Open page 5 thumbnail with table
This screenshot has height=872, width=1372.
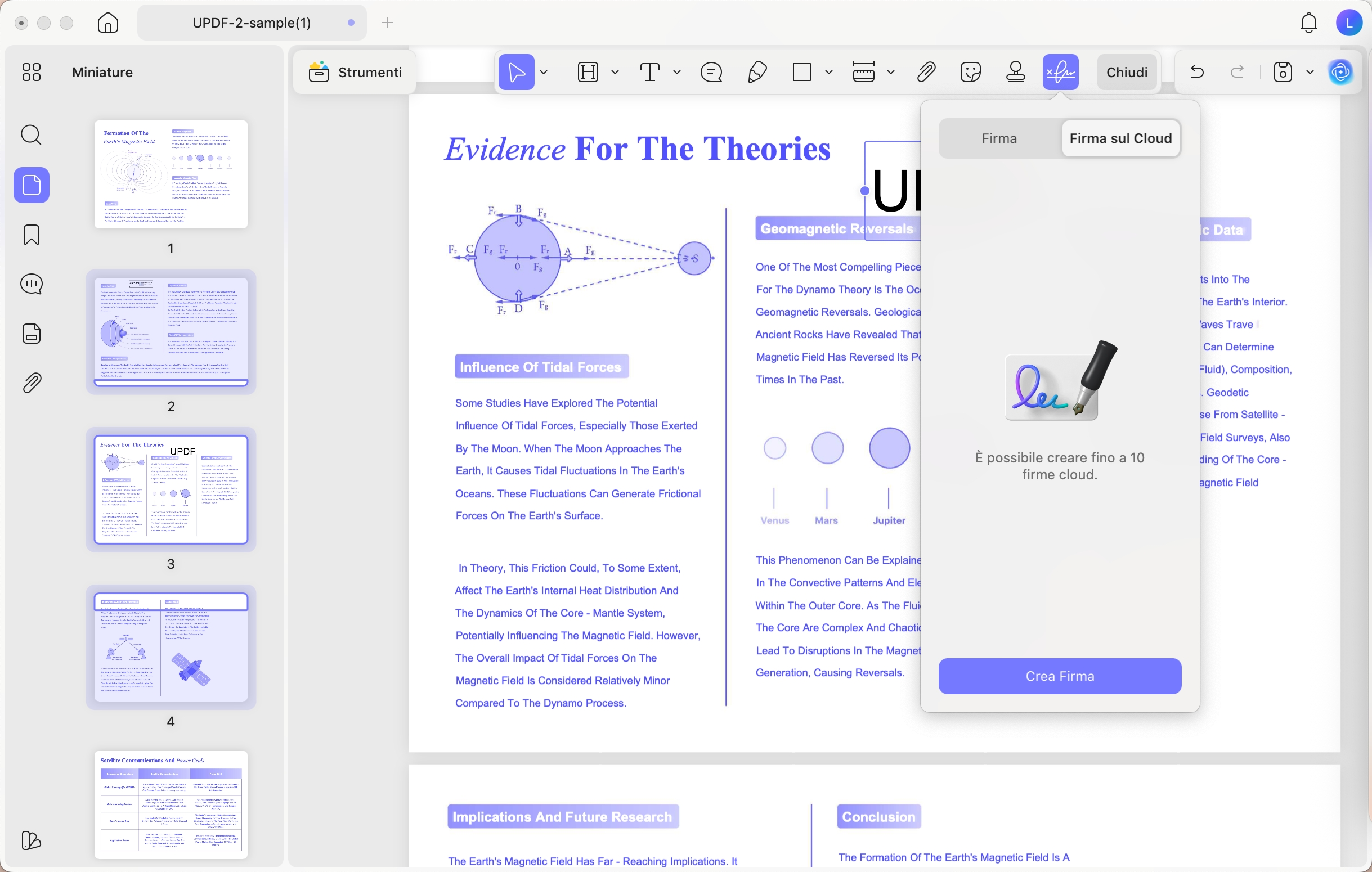171,805
